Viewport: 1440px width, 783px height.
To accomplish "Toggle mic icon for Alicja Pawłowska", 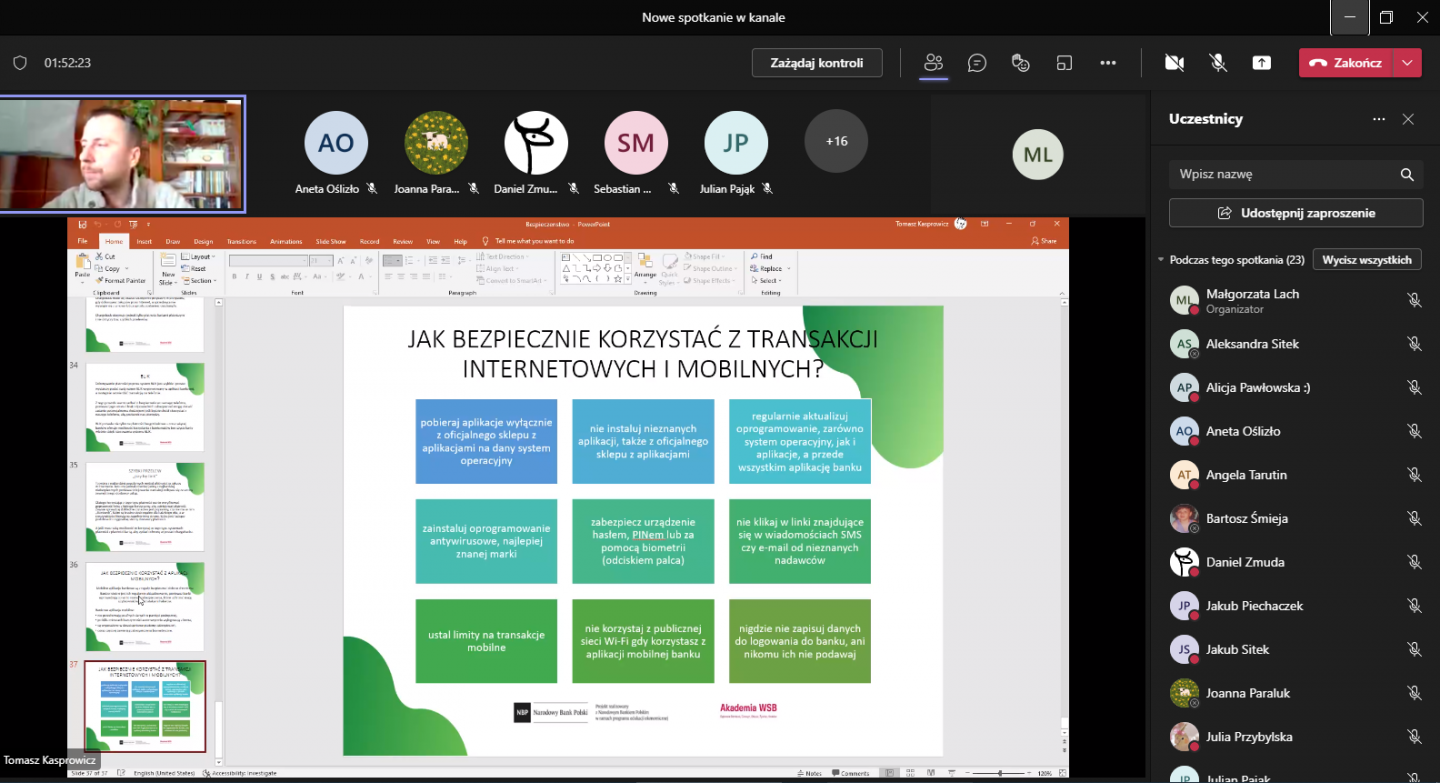I will pyautogui.click(x=1414, y=387).
